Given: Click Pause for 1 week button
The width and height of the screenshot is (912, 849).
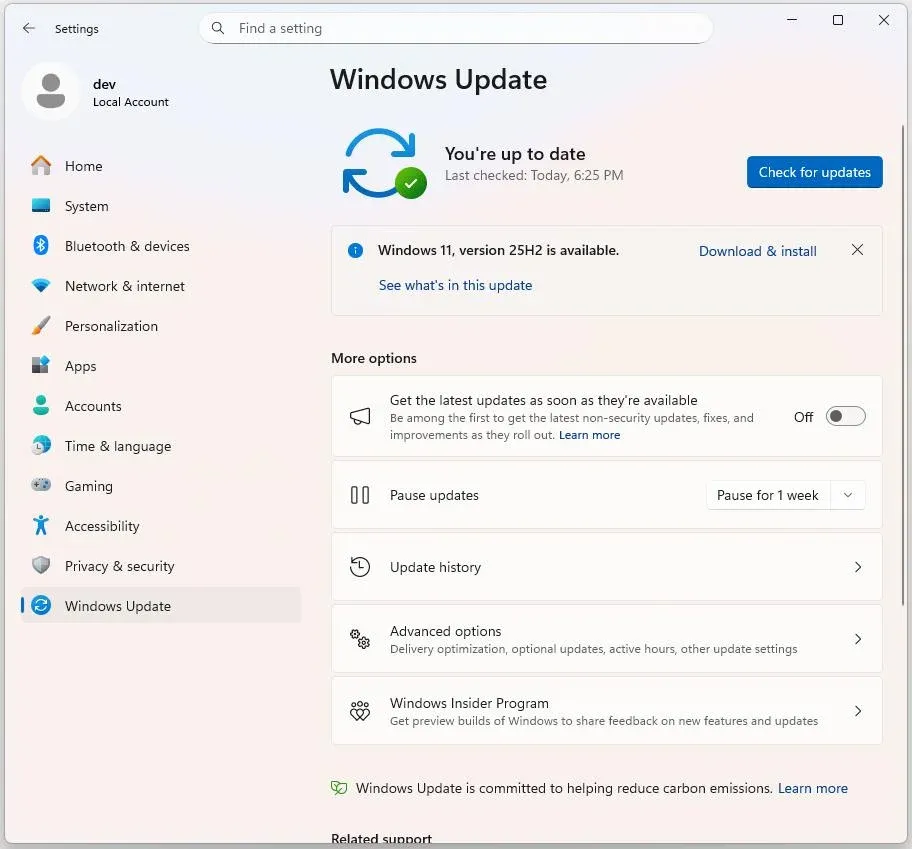Looking at the screenshot, I should tap(768, 495).
